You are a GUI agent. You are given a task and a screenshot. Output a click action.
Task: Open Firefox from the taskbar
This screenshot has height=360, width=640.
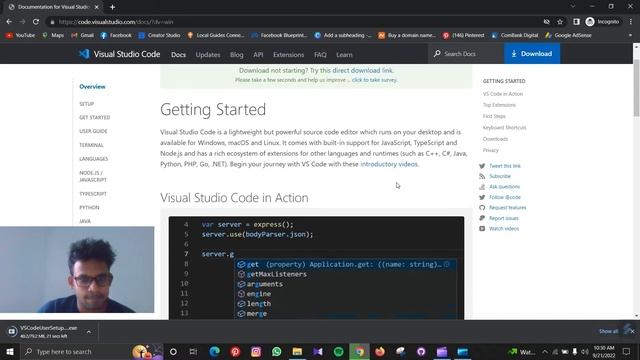(380, 351)
